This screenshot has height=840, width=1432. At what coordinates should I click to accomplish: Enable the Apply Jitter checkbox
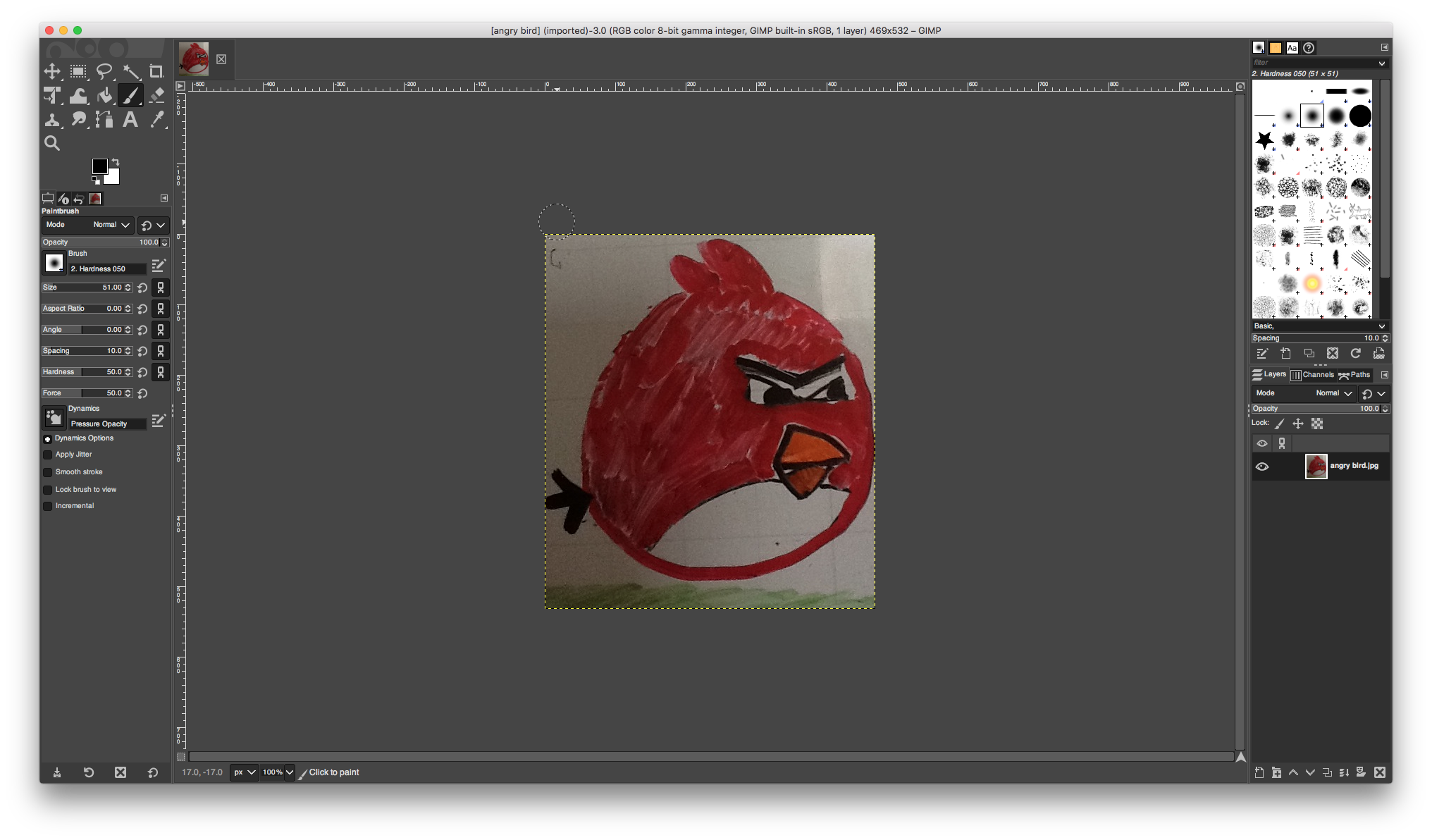point(48,455)
